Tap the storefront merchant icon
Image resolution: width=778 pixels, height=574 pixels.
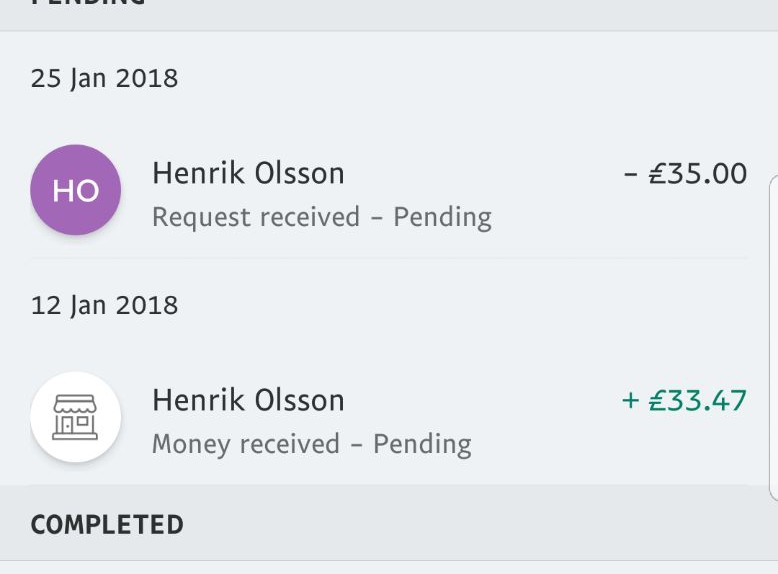click(76, 417)
